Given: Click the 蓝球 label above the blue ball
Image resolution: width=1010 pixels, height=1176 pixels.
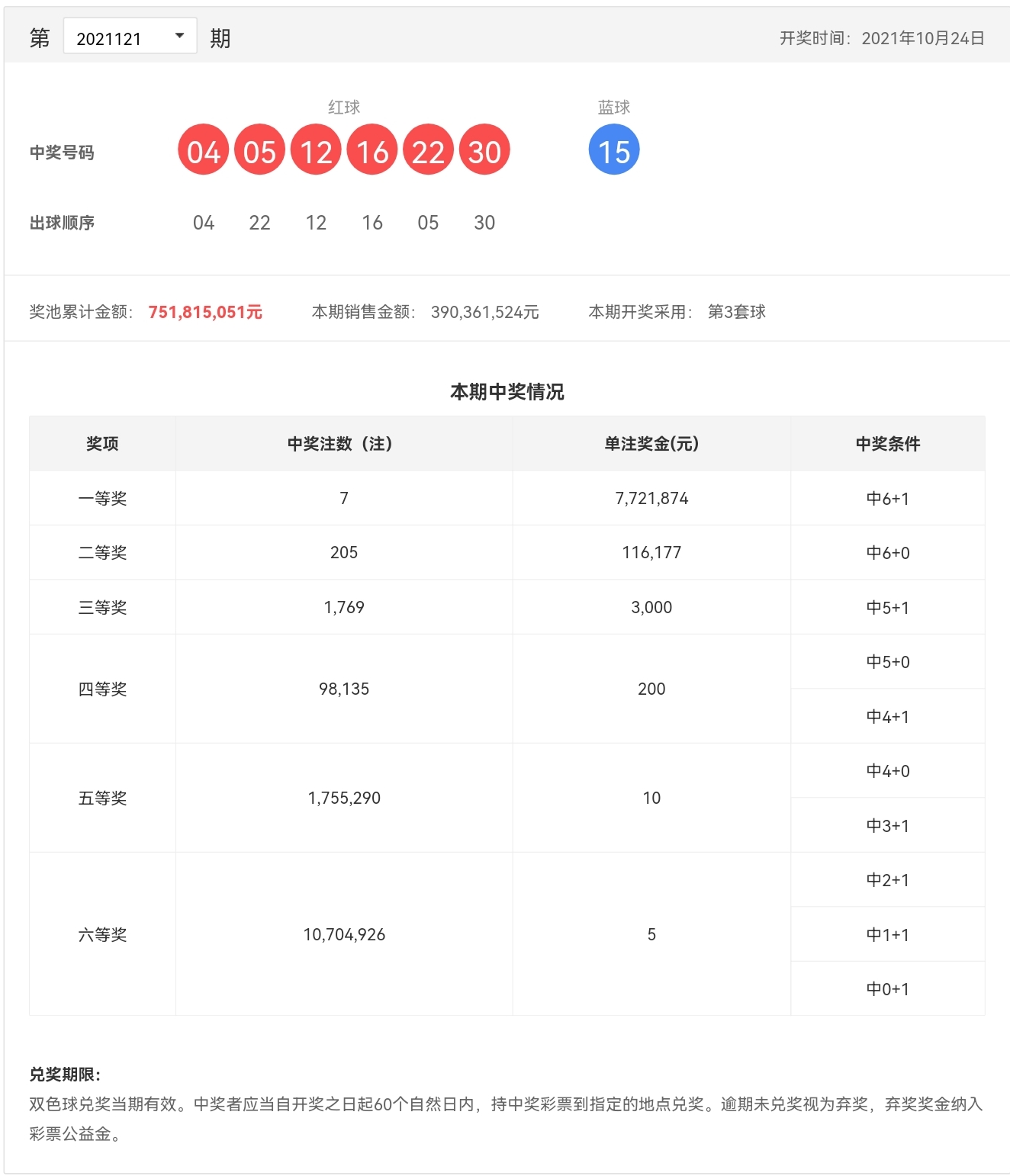Looking at the screenshot, I should coord(615,108).
